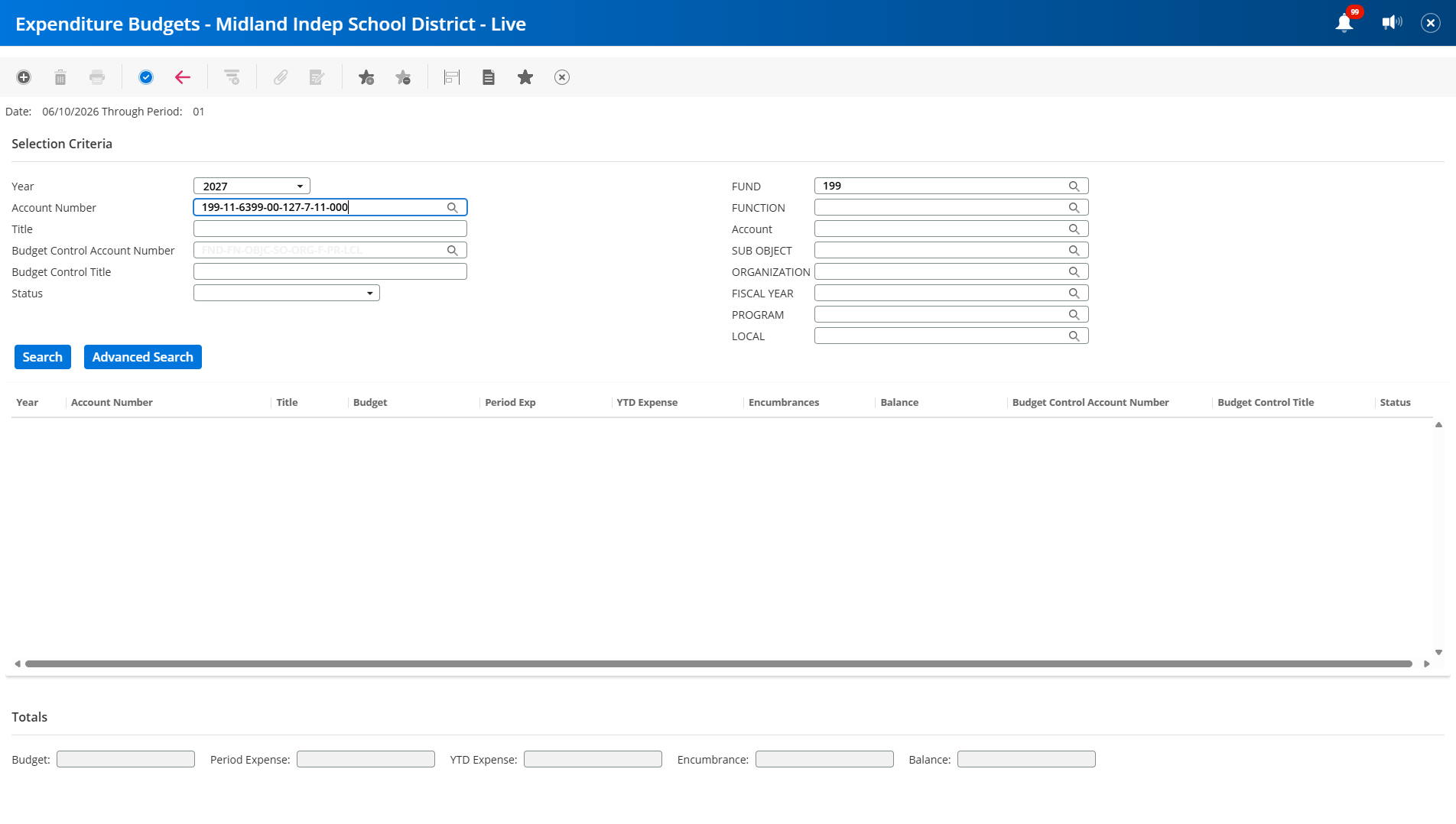Click the layout alignment toolbar icon
The image size is (1456, 824).
pos(452,77)
